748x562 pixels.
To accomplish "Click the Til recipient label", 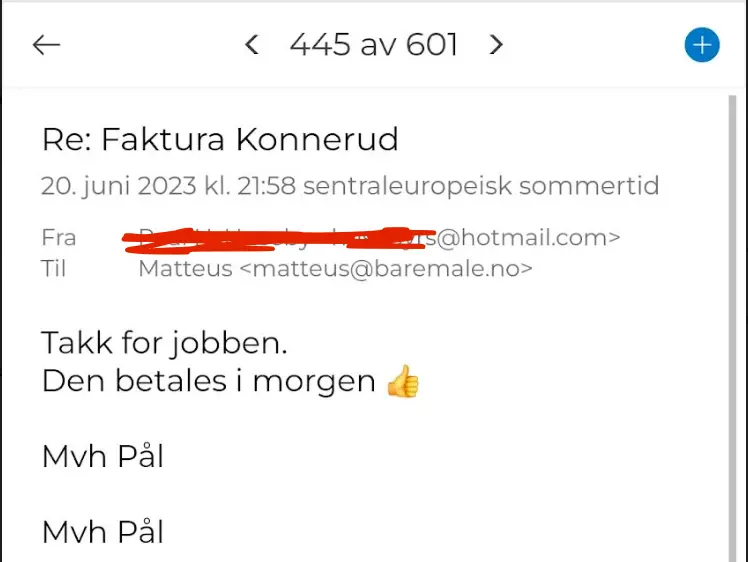I will [53, 269].
